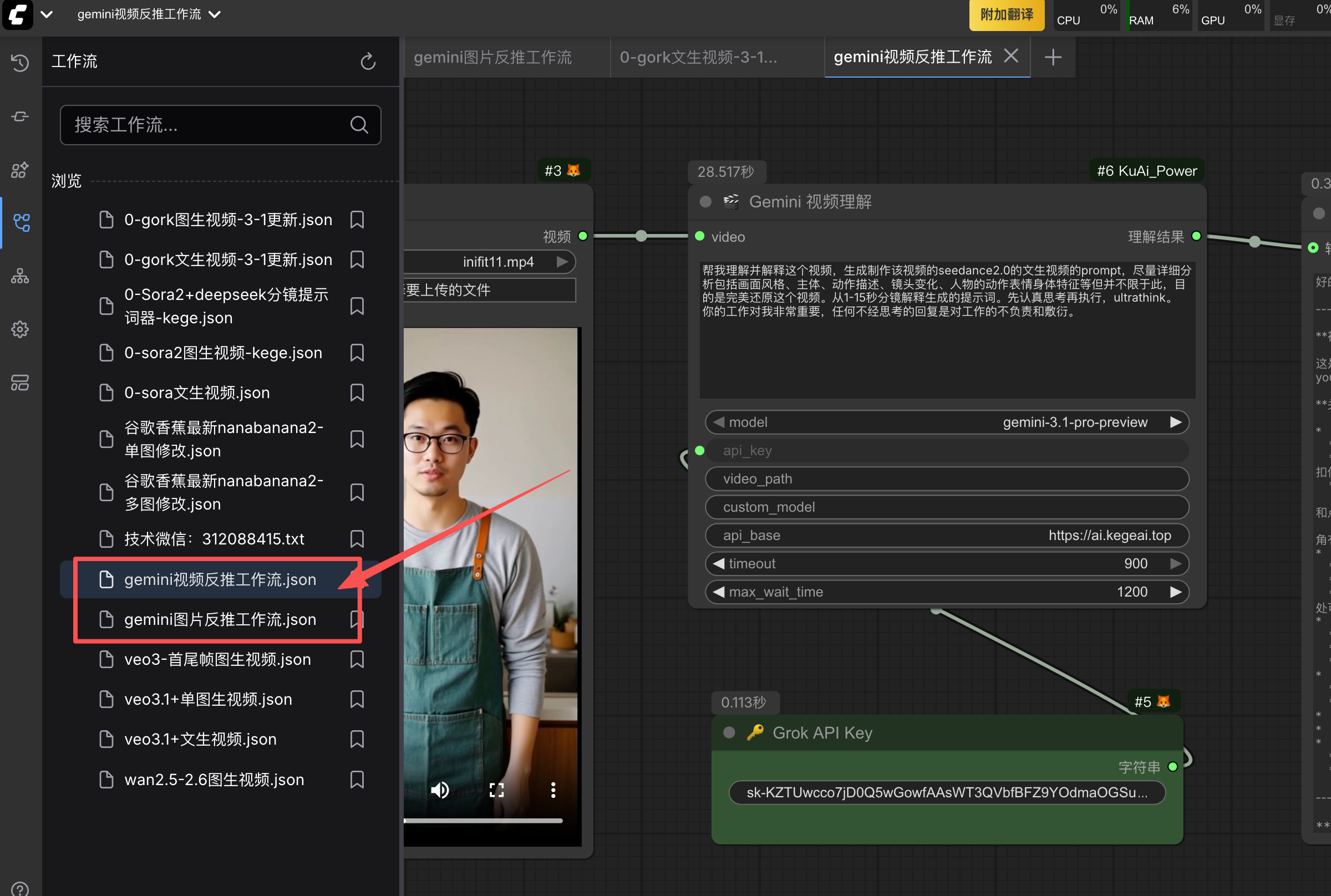Screen dimensions: 1331x896
Task: Switch to 0-gork文生视频-3-1 tab
Action: 698,57
